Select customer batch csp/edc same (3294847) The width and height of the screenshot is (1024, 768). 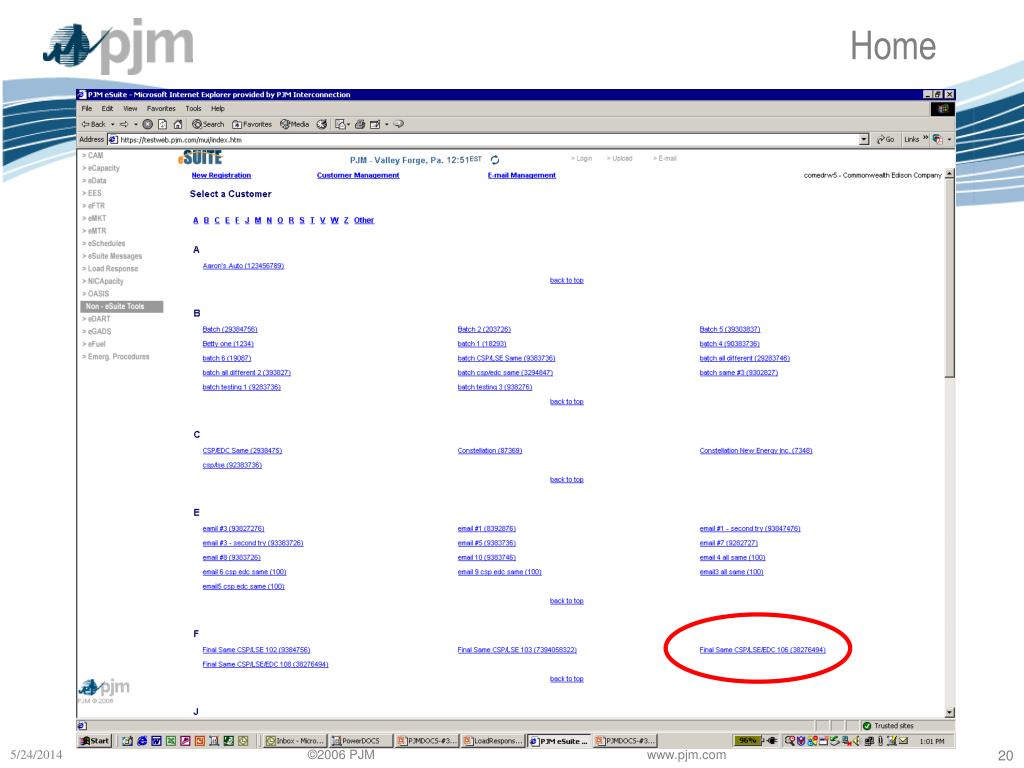[505, 373]
